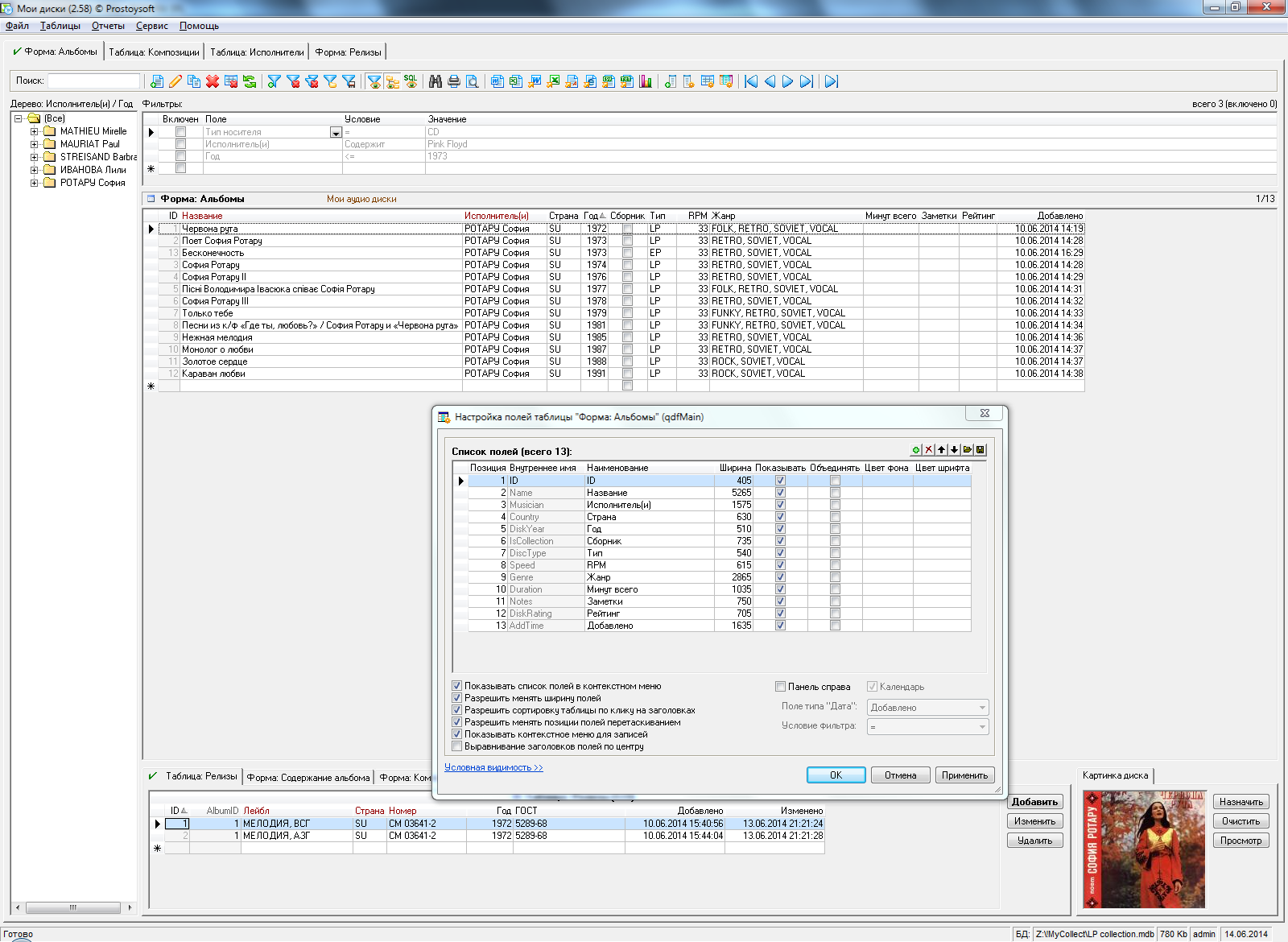Click the 'Поиск' search input field
The image size is (1288, 942).
93,81
